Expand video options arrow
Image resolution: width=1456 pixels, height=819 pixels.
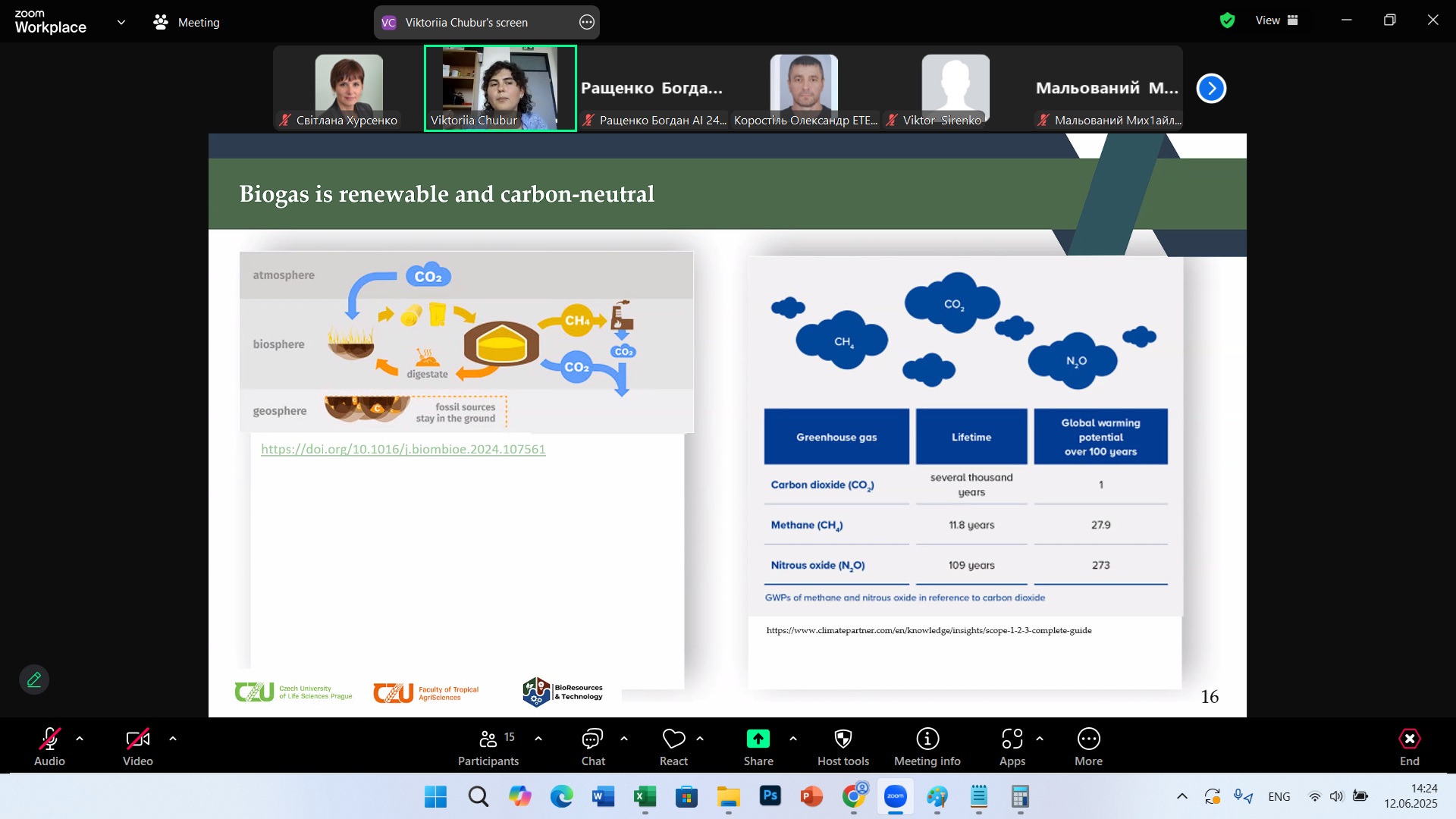pos(173,739)
